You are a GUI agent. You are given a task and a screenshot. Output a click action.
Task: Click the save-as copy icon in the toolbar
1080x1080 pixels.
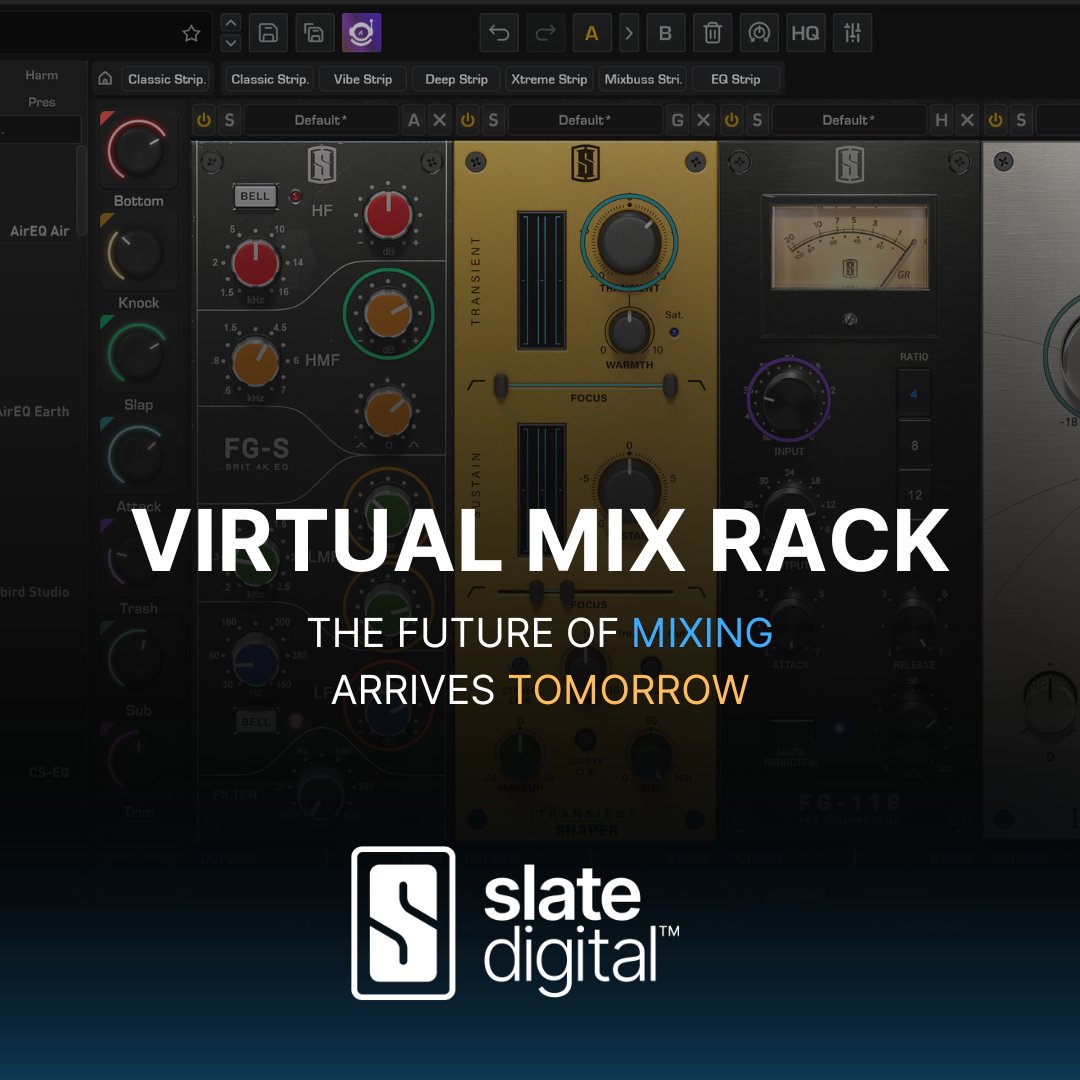[314, 32]
